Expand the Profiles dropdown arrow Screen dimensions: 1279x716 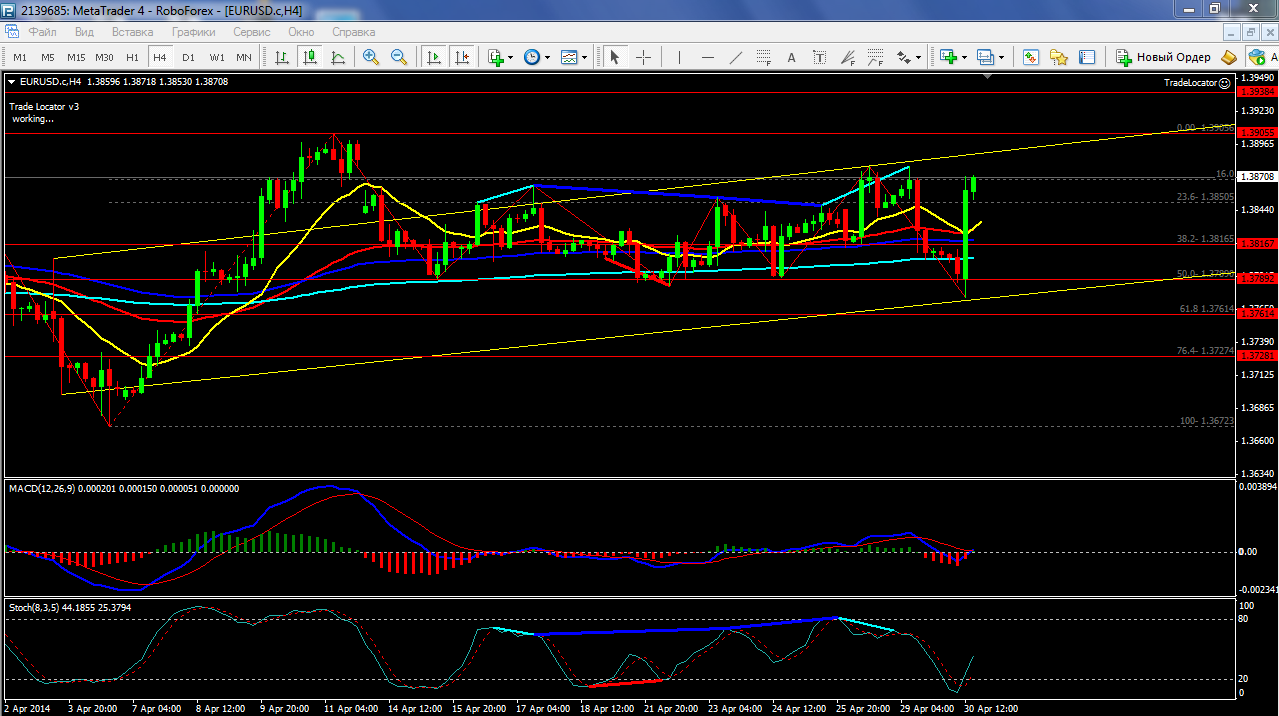(x=1001, y=57)
